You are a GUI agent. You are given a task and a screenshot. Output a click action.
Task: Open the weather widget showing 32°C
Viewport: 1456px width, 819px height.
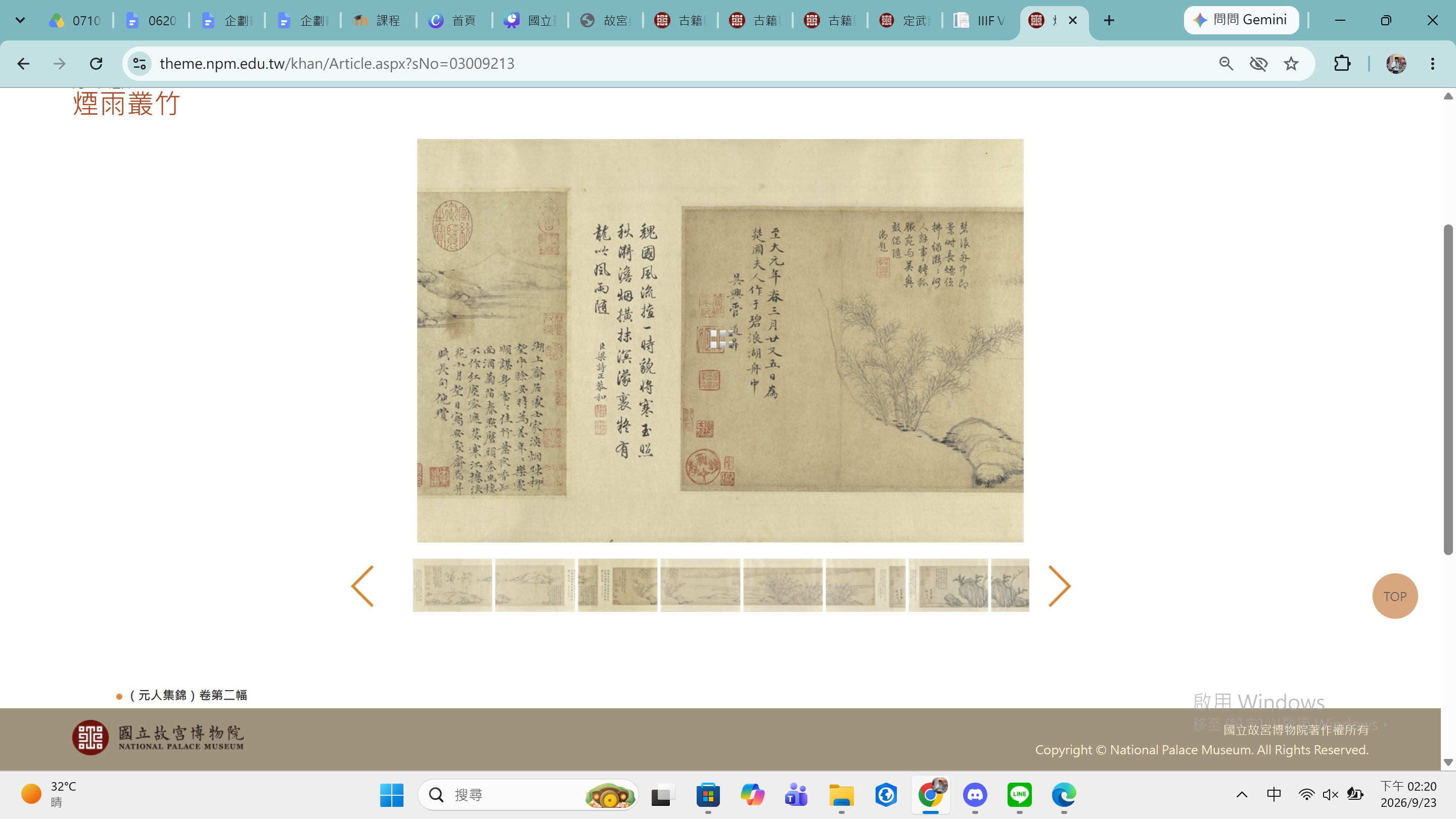click(x=49, y=794)
